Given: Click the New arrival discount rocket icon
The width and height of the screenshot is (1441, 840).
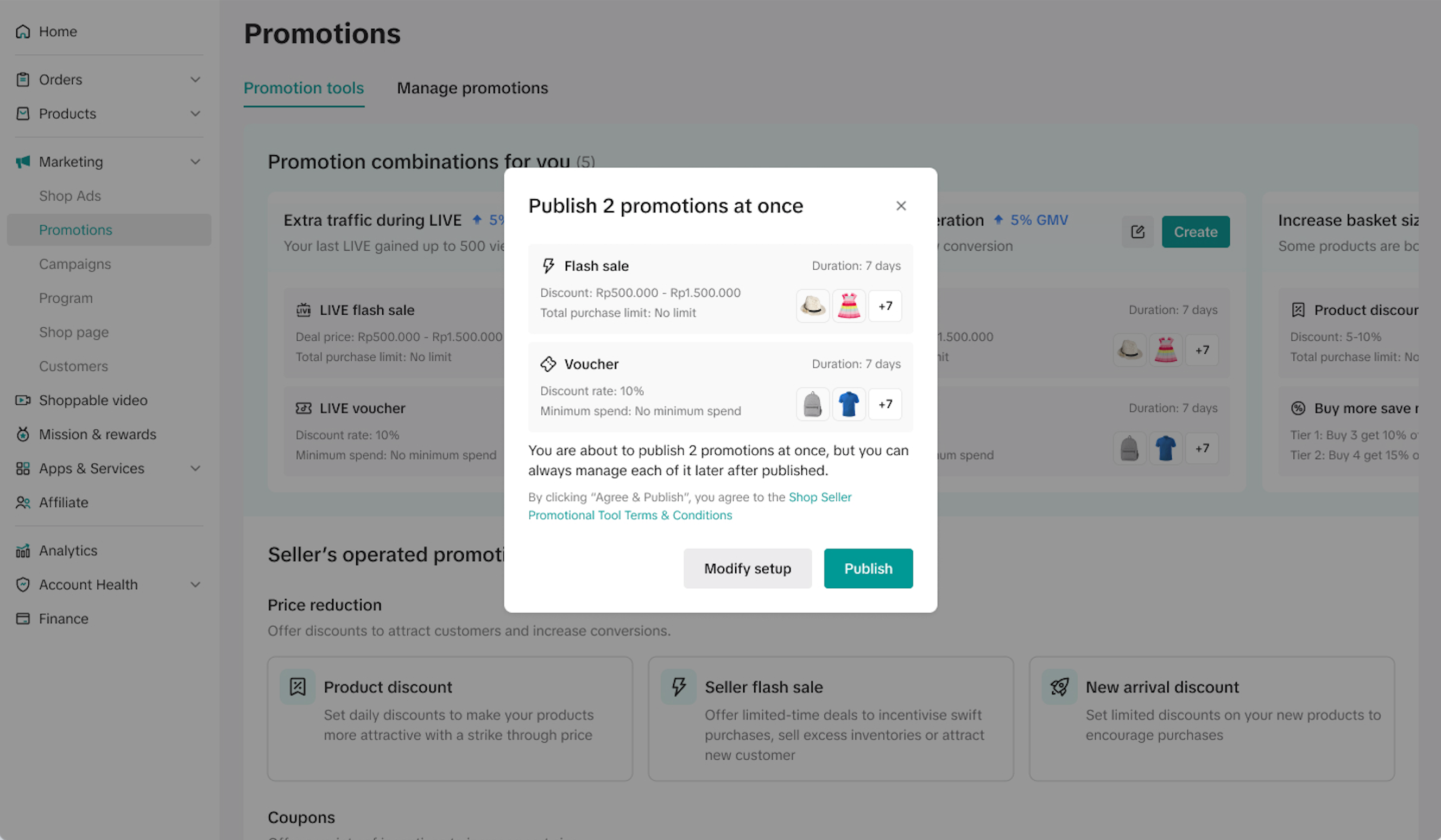Looking at the screenshot, I should 1059,686.
